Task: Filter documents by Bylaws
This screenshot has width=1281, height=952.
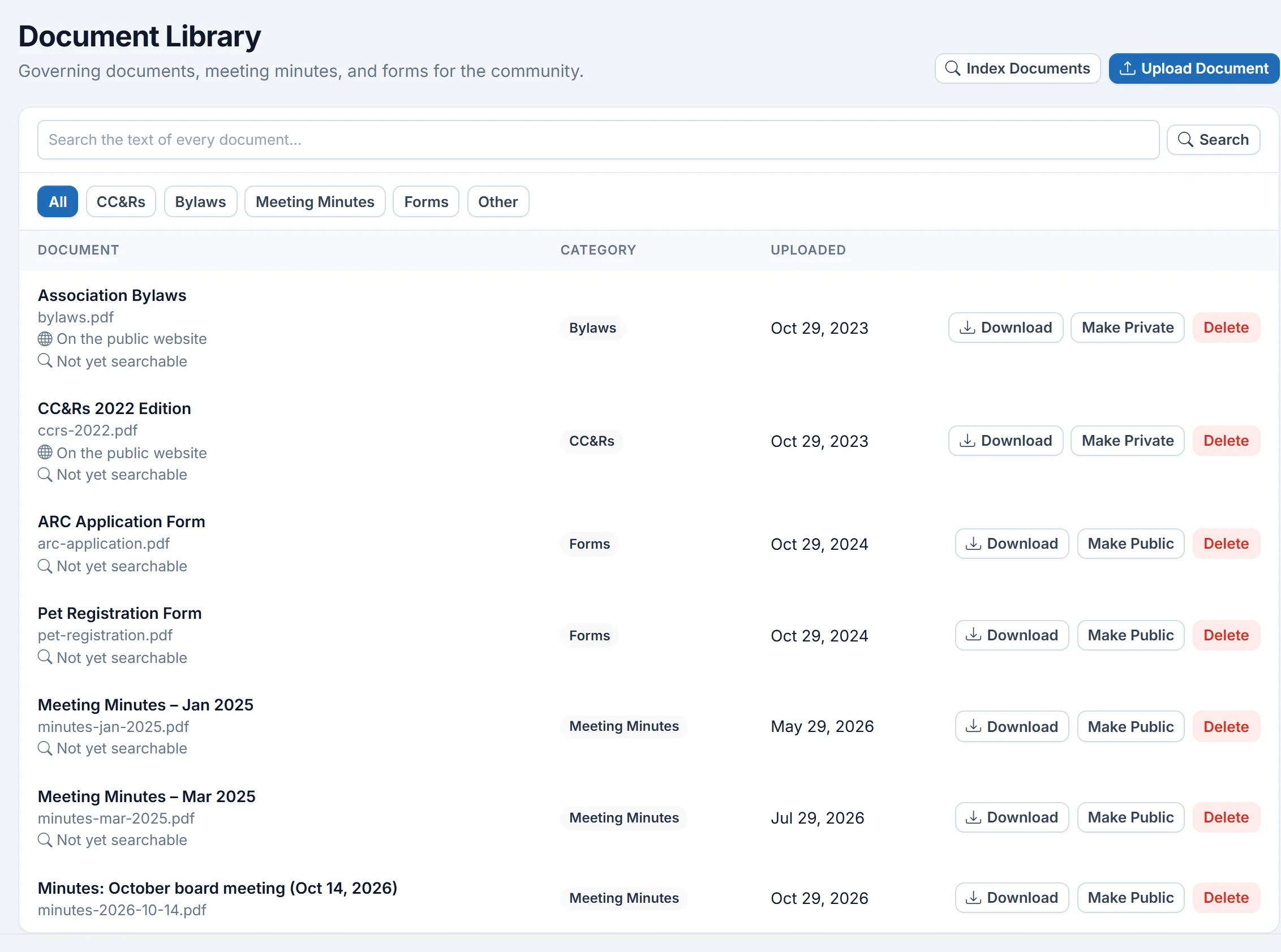Action: coord(201,202)
